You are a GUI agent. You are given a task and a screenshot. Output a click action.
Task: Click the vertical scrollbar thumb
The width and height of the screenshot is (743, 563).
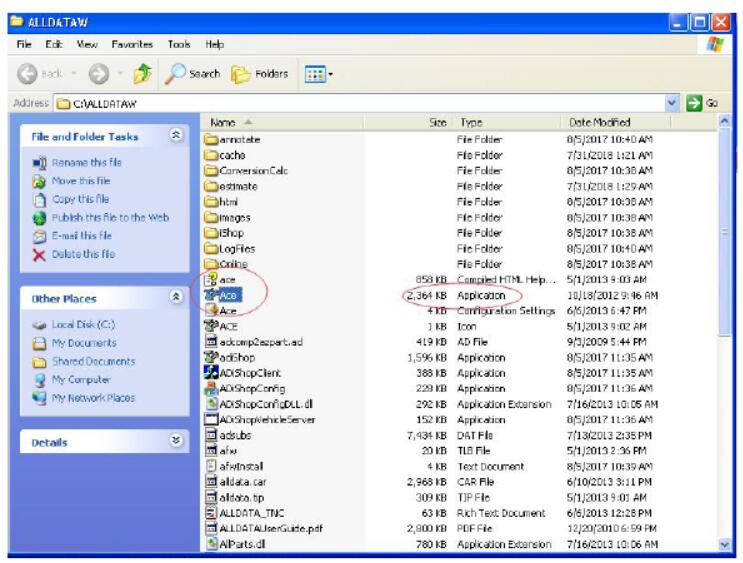[x=724, y=232]
